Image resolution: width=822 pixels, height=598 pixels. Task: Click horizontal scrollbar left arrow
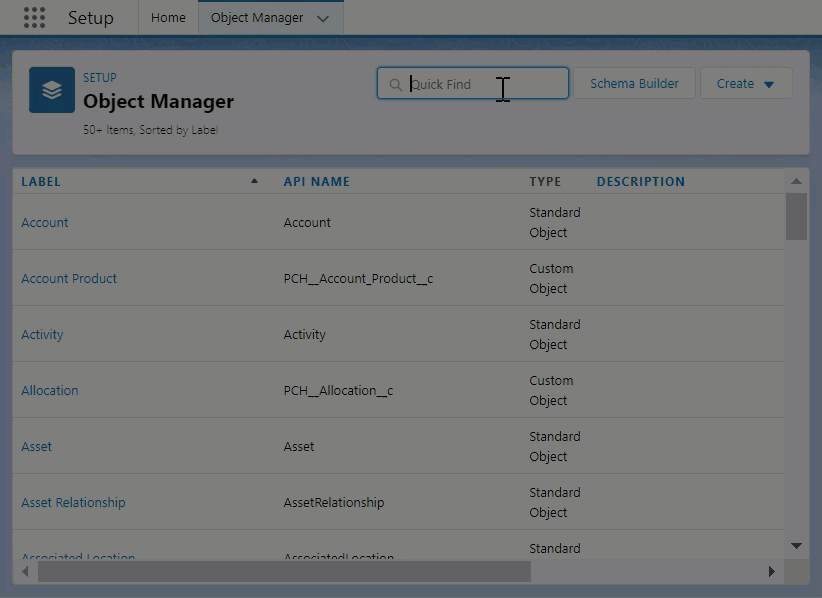click(x=24, y=572)
